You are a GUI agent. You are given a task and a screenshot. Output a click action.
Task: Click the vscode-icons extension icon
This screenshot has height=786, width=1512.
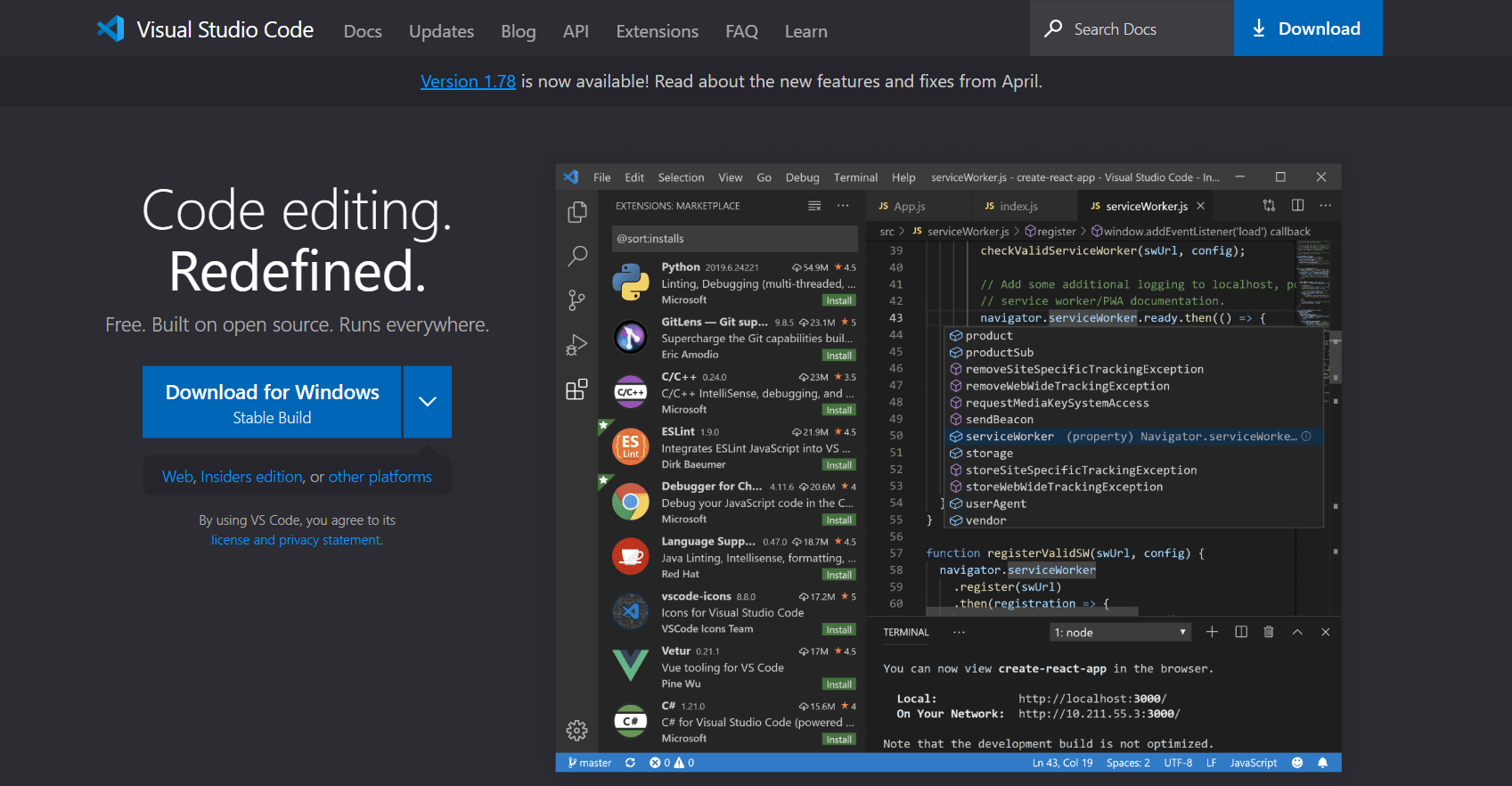(x=631, y=611)
